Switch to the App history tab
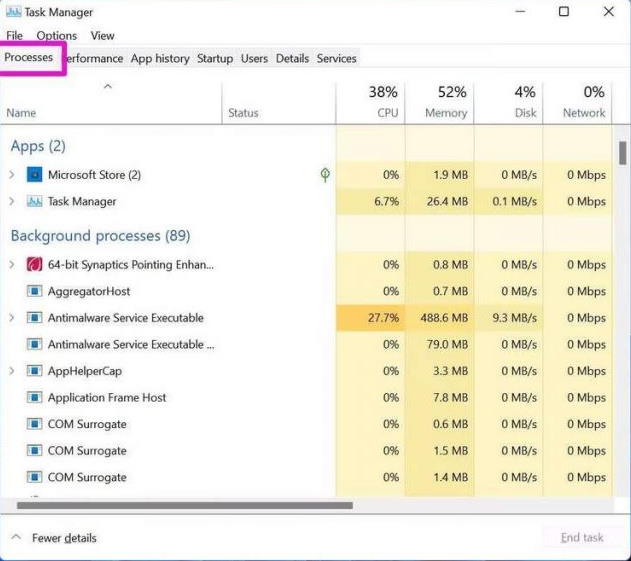This screenshot has width=631, height=561. coord(160,59)
